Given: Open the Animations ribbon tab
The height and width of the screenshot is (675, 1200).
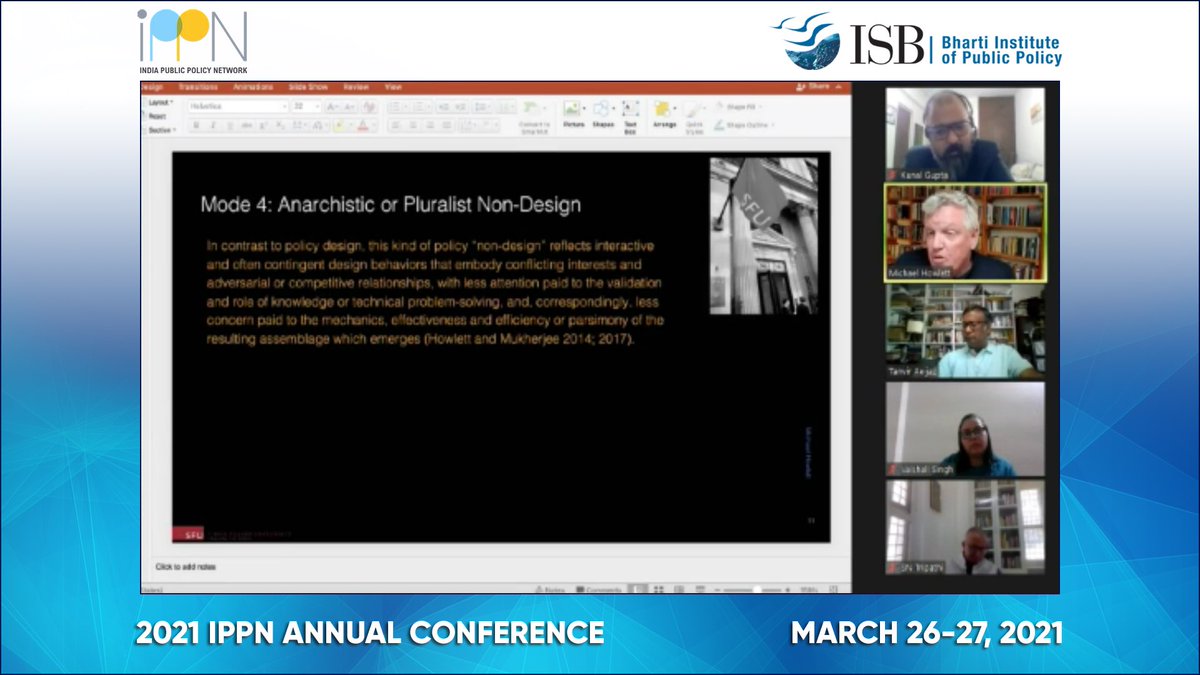Looking at the screenshot, I should pos(253,87).
